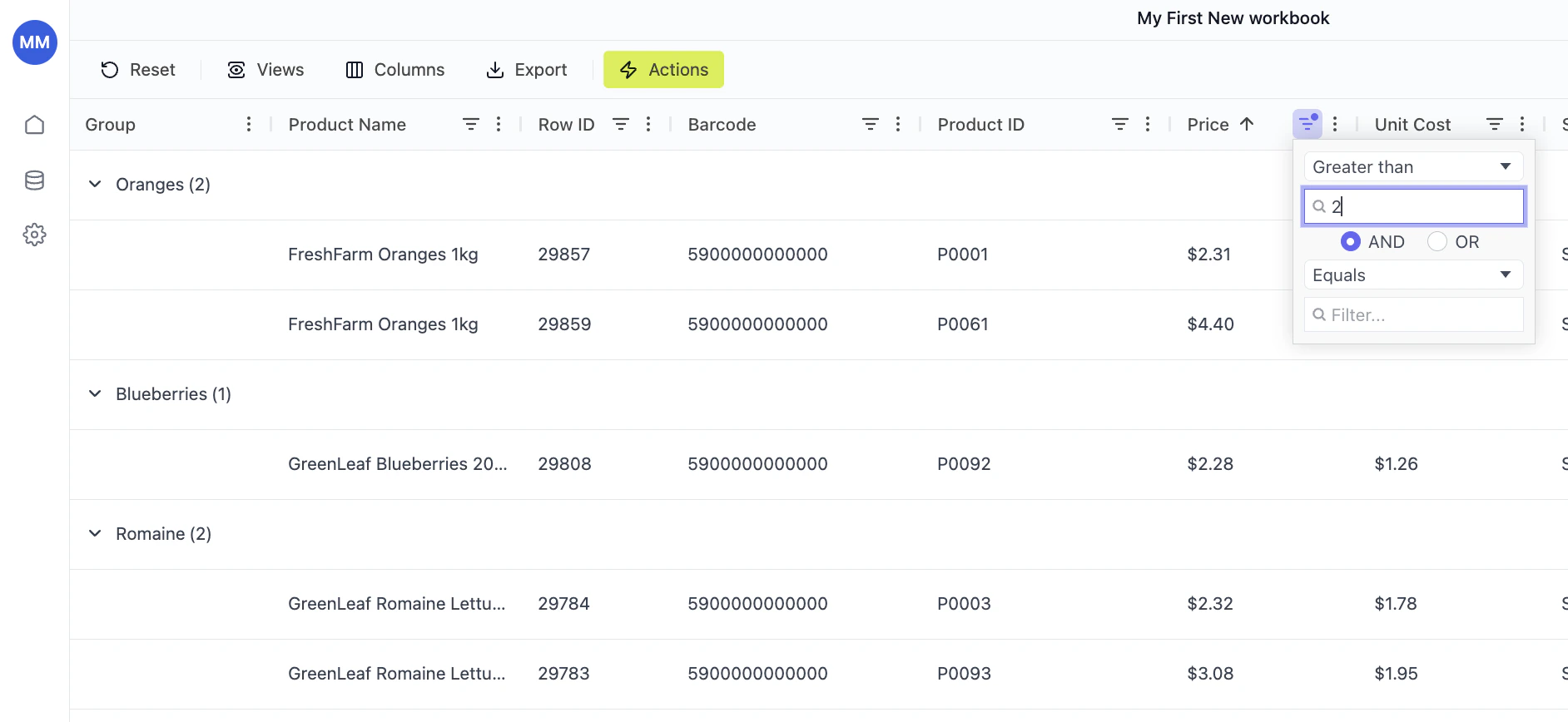Sort by Barcode column header

pos(722,125)
